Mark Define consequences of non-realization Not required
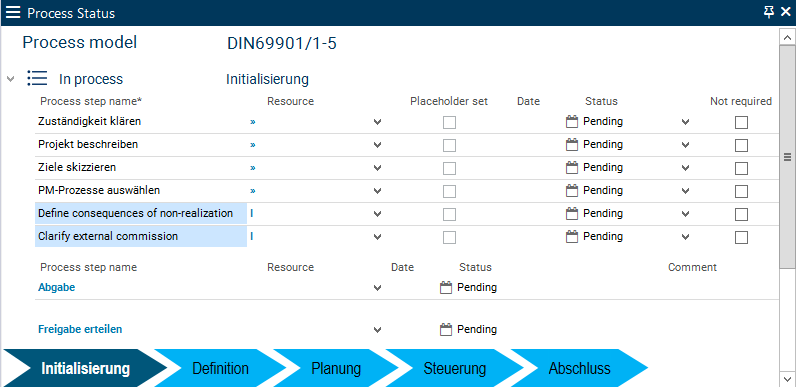The width and height of the screenshot is (796, 387). point(742,214)
